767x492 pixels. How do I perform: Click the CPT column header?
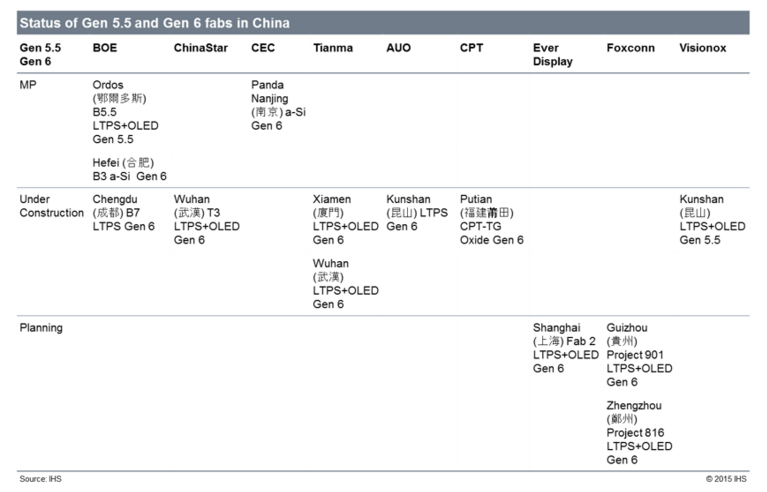coord(471,48)
